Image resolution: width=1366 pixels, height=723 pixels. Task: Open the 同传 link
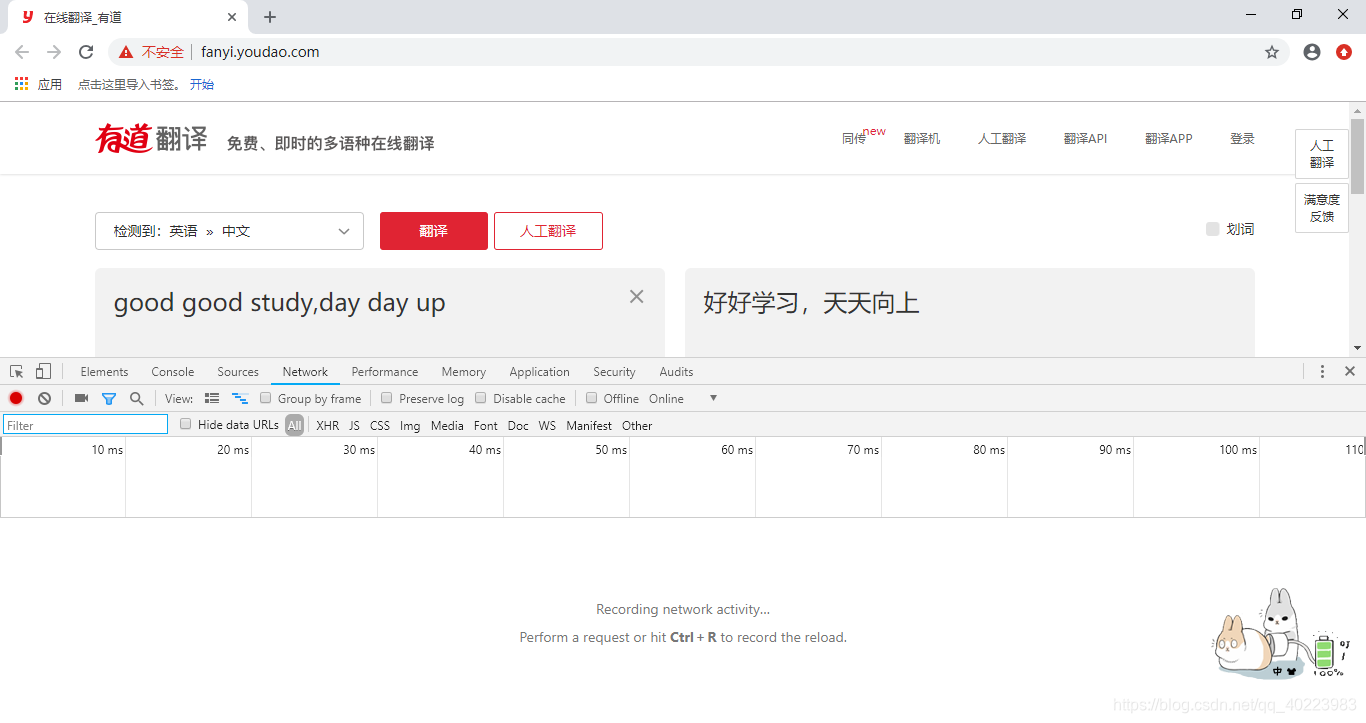pyautogui.click(x=854, y=138)
